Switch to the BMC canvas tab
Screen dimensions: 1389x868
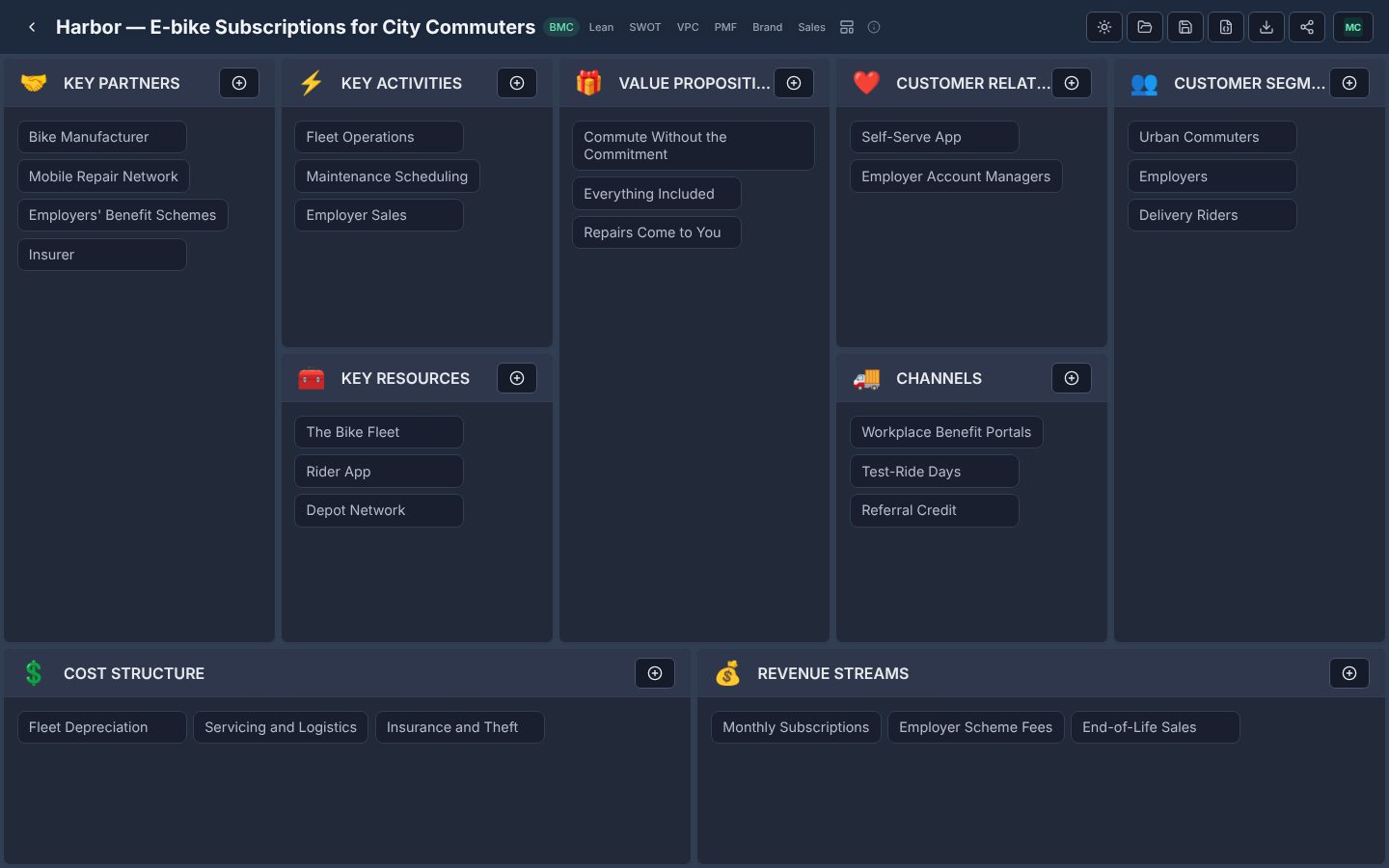coord(561,27)
